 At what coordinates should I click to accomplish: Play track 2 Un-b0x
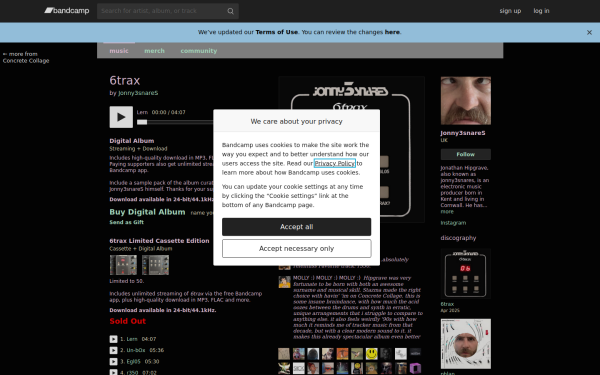point(113,350)
